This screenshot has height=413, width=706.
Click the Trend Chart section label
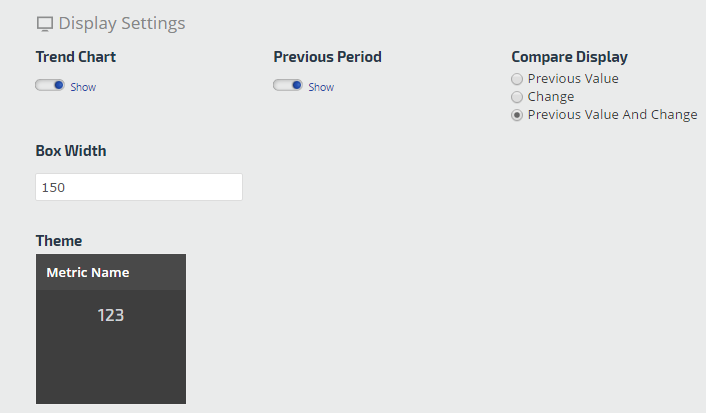point(76,57)
